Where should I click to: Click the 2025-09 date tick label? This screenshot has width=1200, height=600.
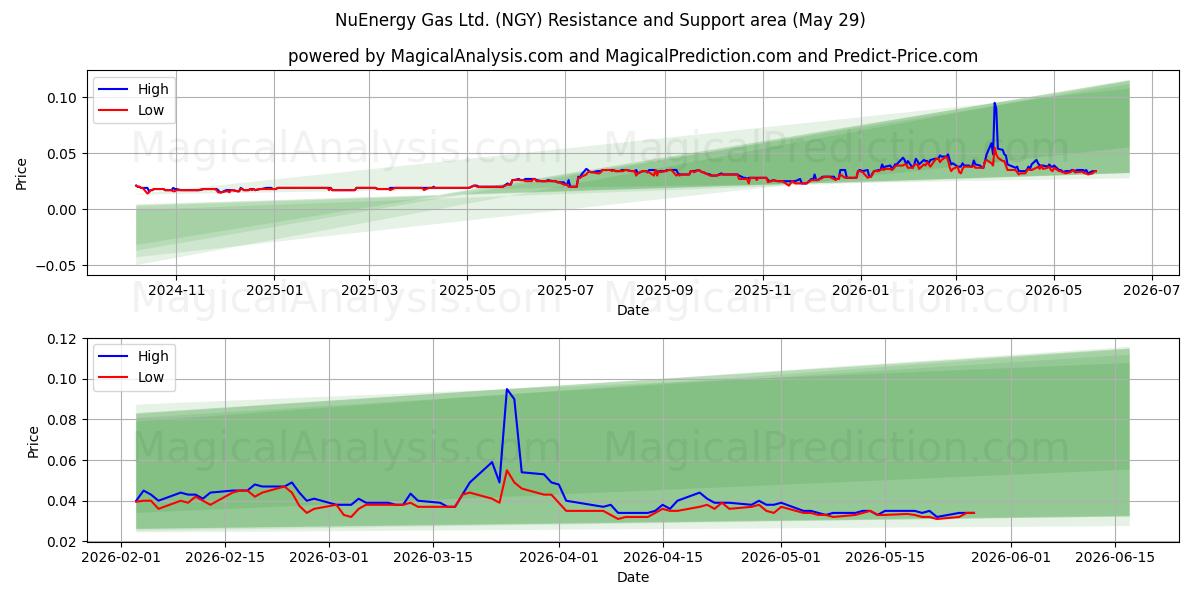pyautogui.click(x=665, y=290)
